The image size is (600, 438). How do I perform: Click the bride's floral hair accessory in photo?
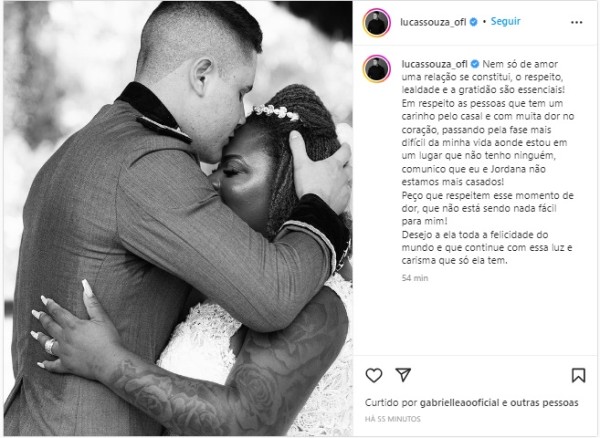point(276,112)
